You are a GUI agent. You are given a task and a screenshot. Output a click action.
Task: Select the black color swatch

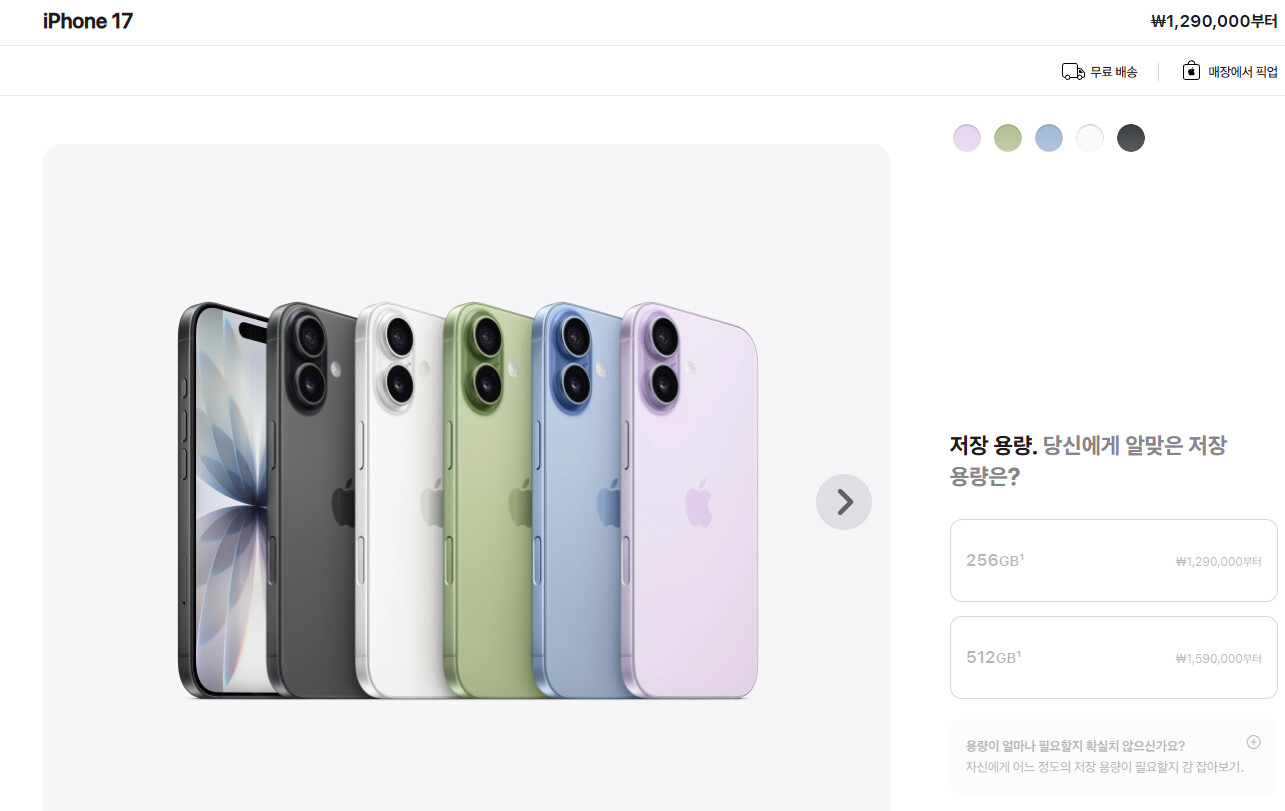pos(1131,138)
